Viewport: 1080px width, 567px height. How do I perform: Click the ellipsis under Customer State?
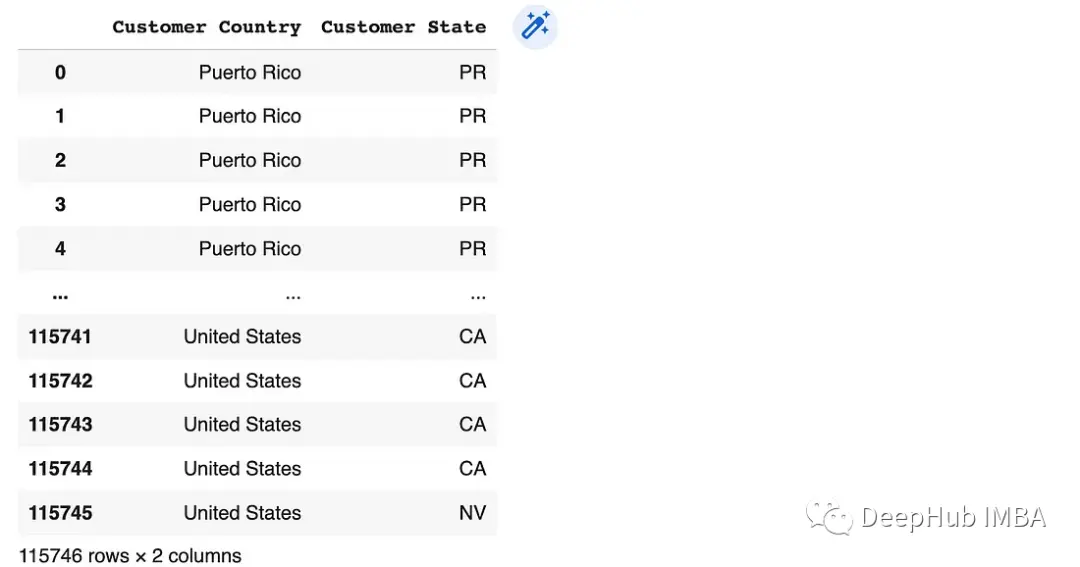pos(478,294)
